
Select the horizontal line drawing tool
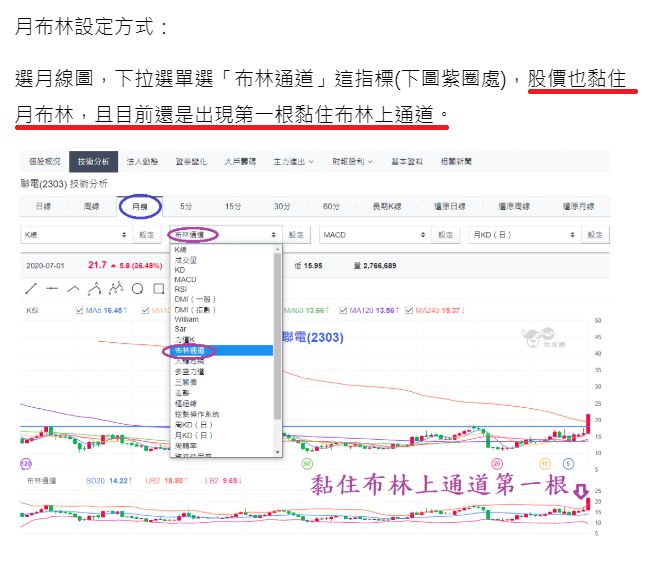click(52, 288)
